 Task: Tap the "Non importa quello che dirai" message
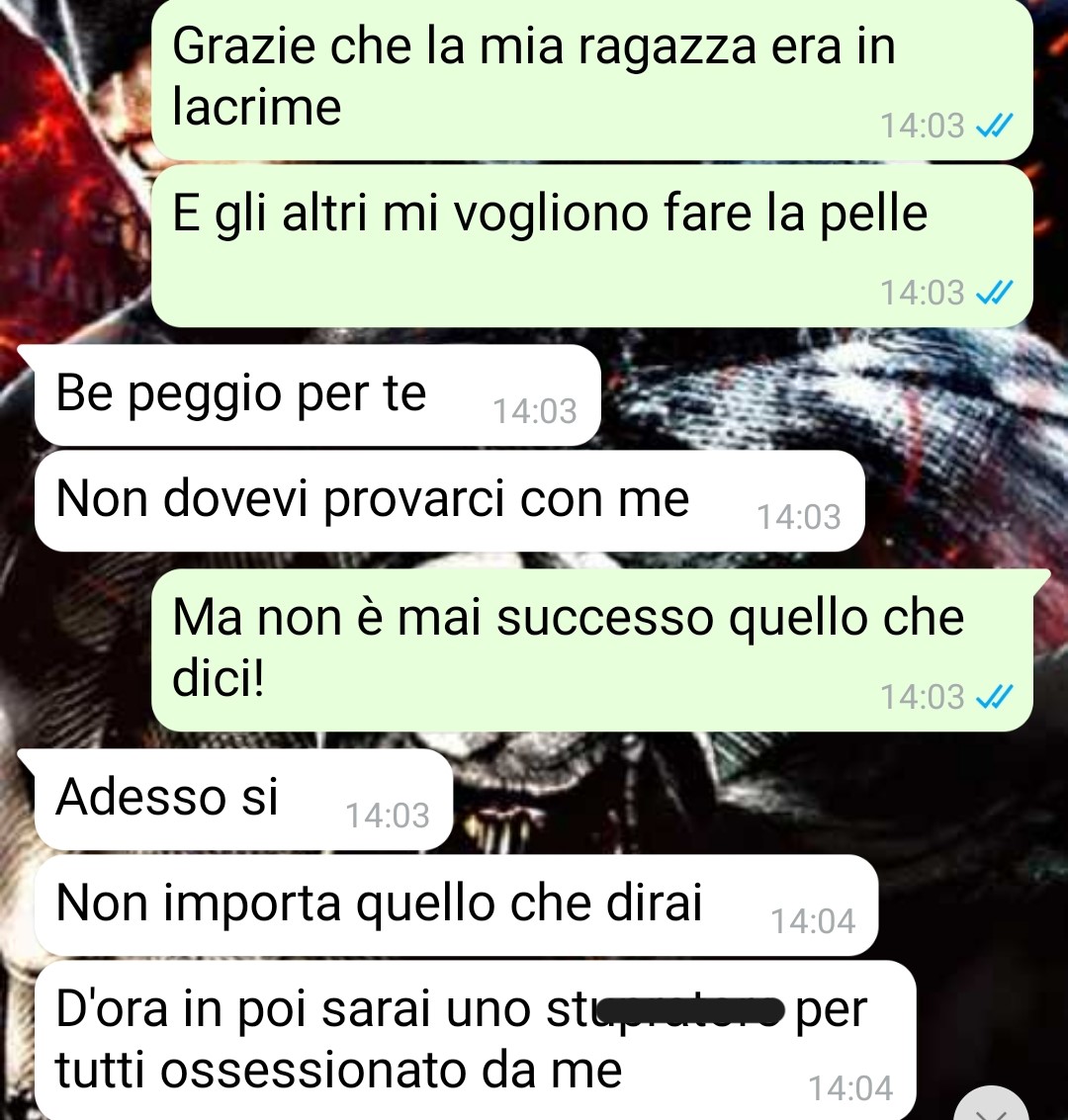pyautogui.click(x=457, y=905)
